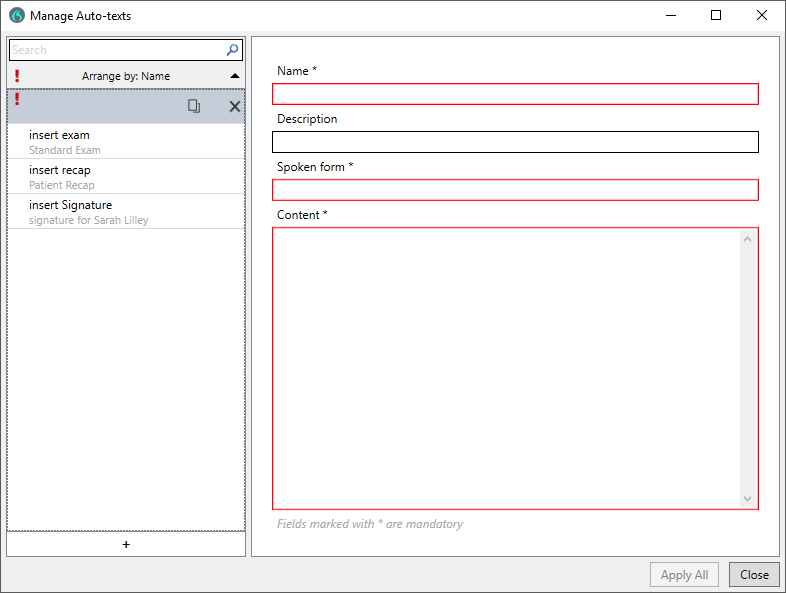
Task: Open the Arrange by: Name menu
Action: (x=126, y=76)
